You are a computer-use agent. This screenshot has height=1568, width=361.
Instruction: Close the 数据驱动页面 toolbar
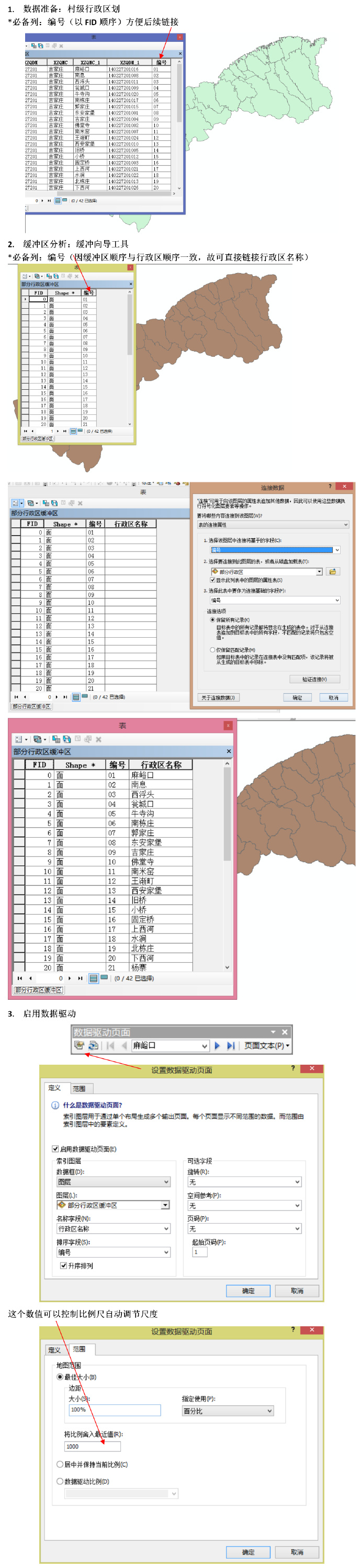284,1032
